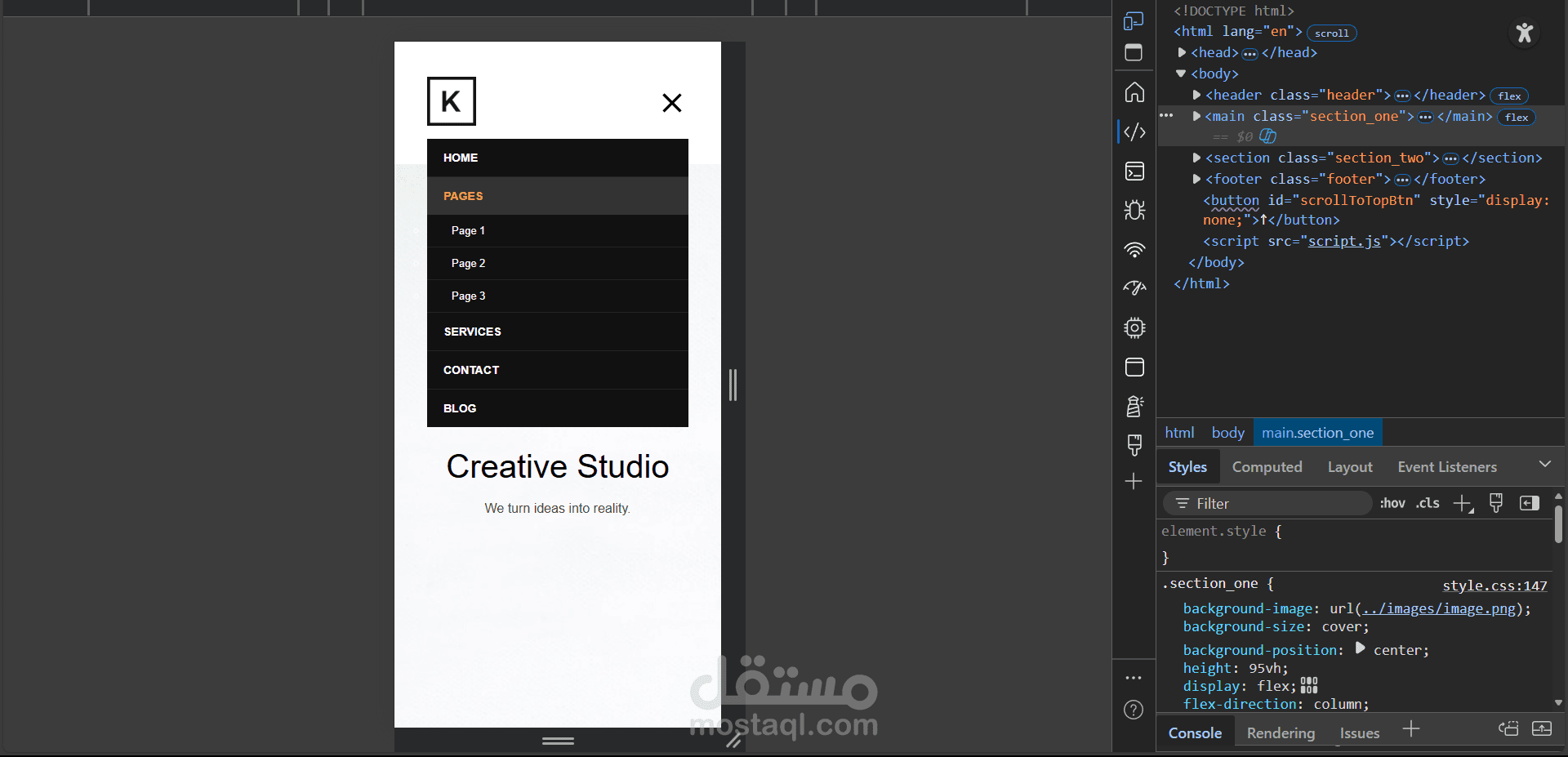This screenshot has height=757, width=1568.
Task: Click the Styles pane scrollbar thumb
Action: pos(1558,524)
